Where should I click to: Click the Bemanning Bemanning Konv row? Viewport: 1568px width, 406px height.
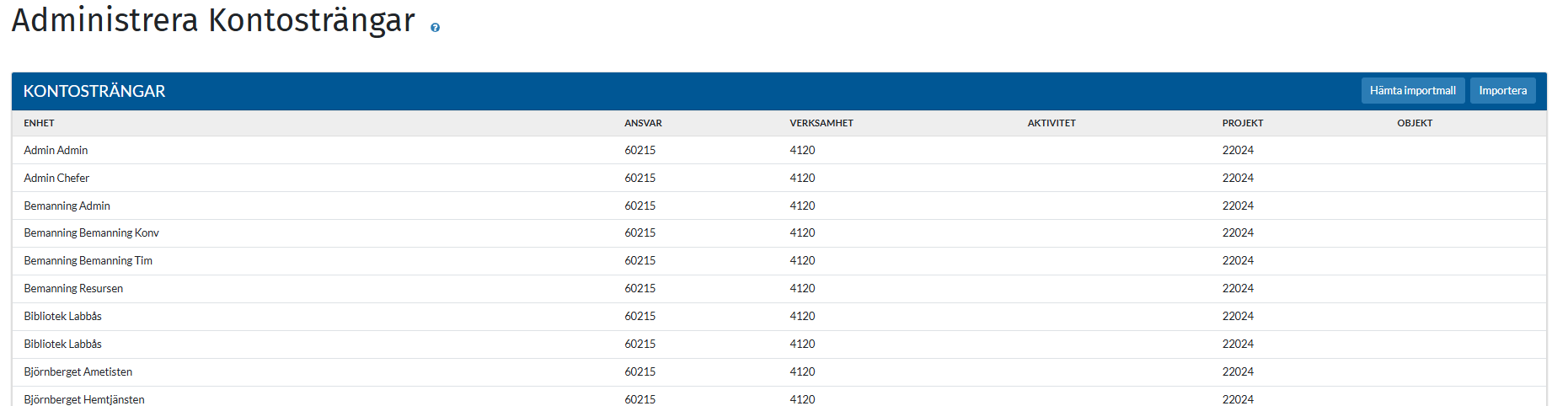click(91, 233)
